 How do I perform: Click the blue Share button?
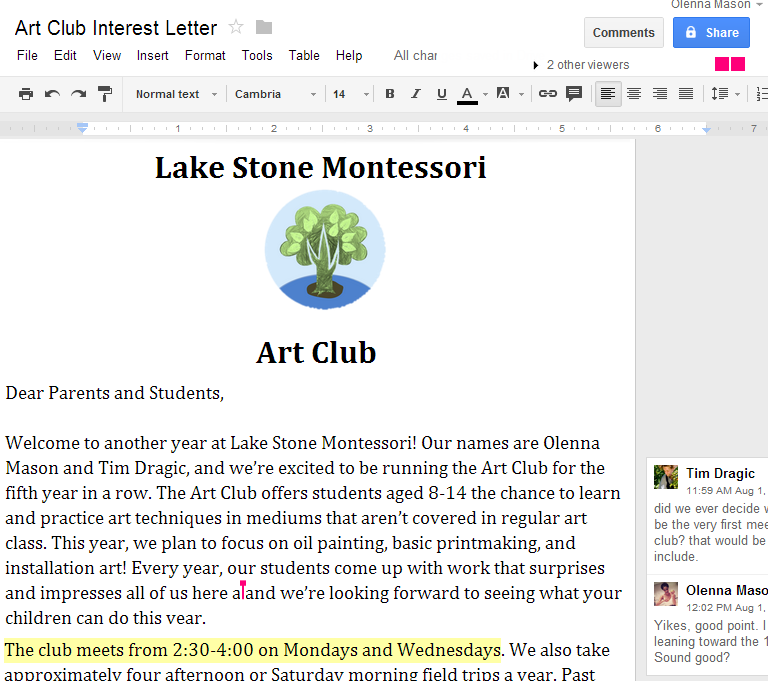tap(711, 32)
